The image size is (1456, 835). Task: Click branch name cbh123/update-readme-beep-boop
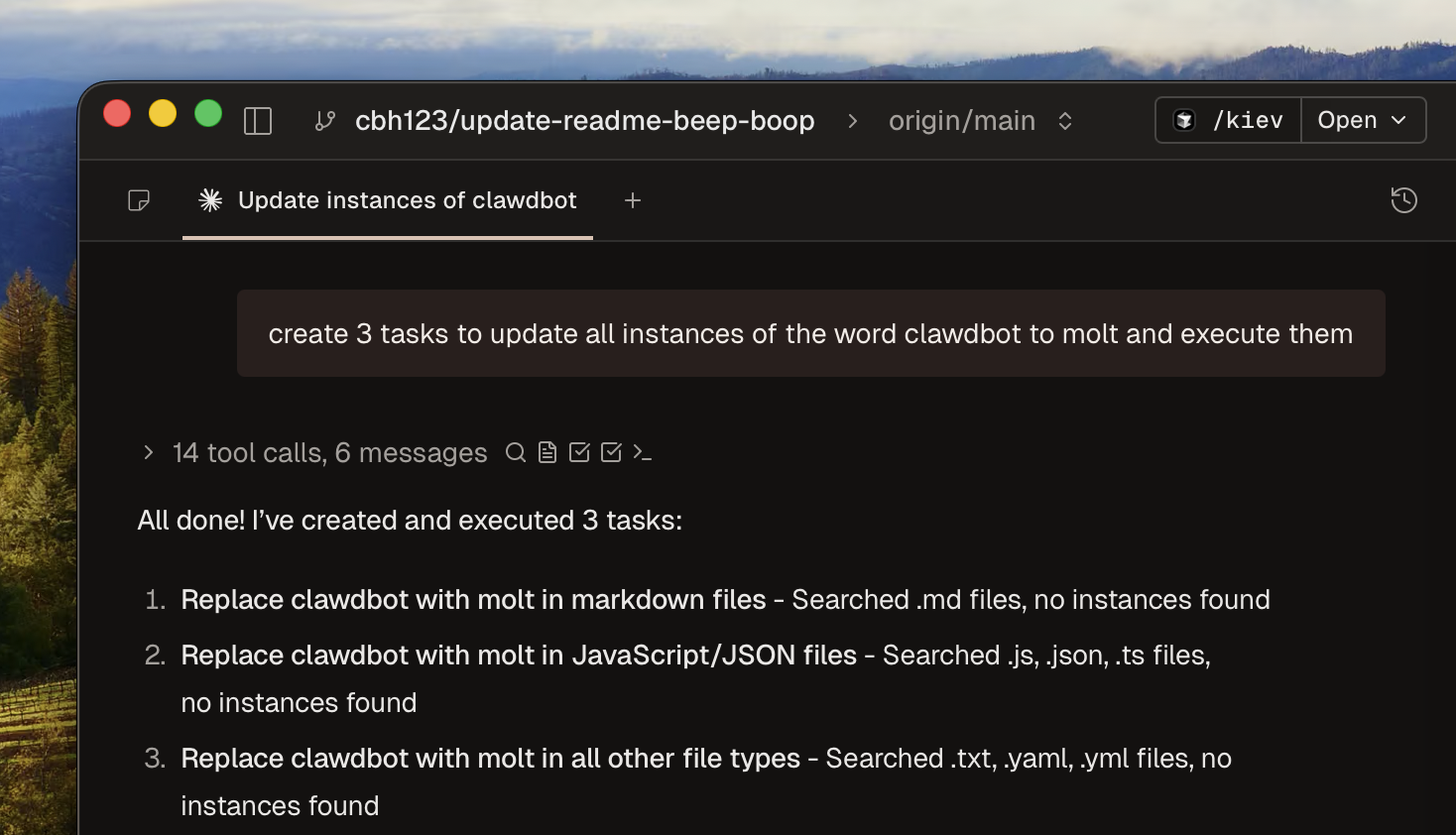click(x=585, y=121)
